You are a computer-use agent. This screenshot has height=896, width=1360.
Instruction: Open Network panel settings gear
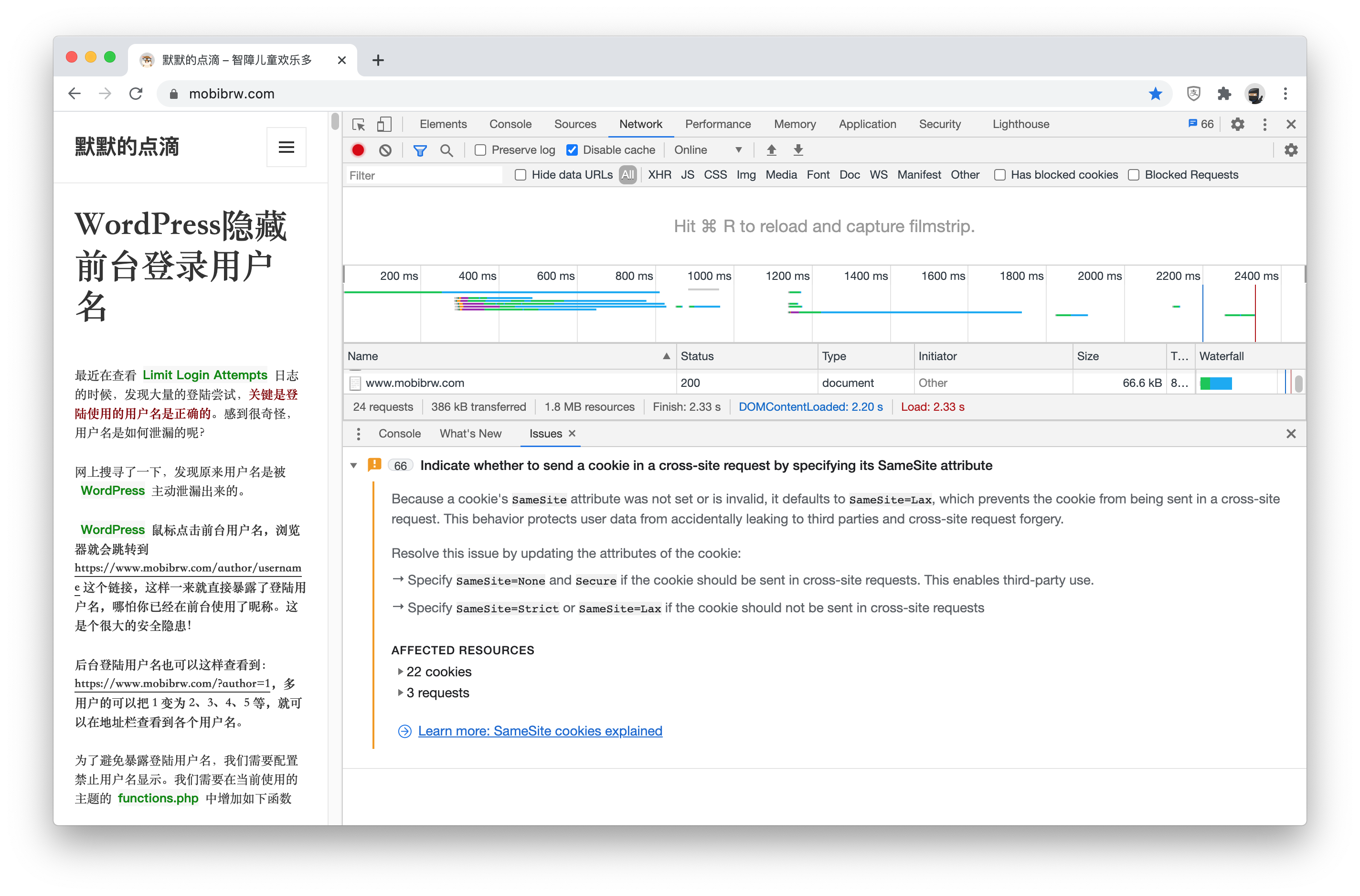pyautogui.click(x=1290, y=149)
